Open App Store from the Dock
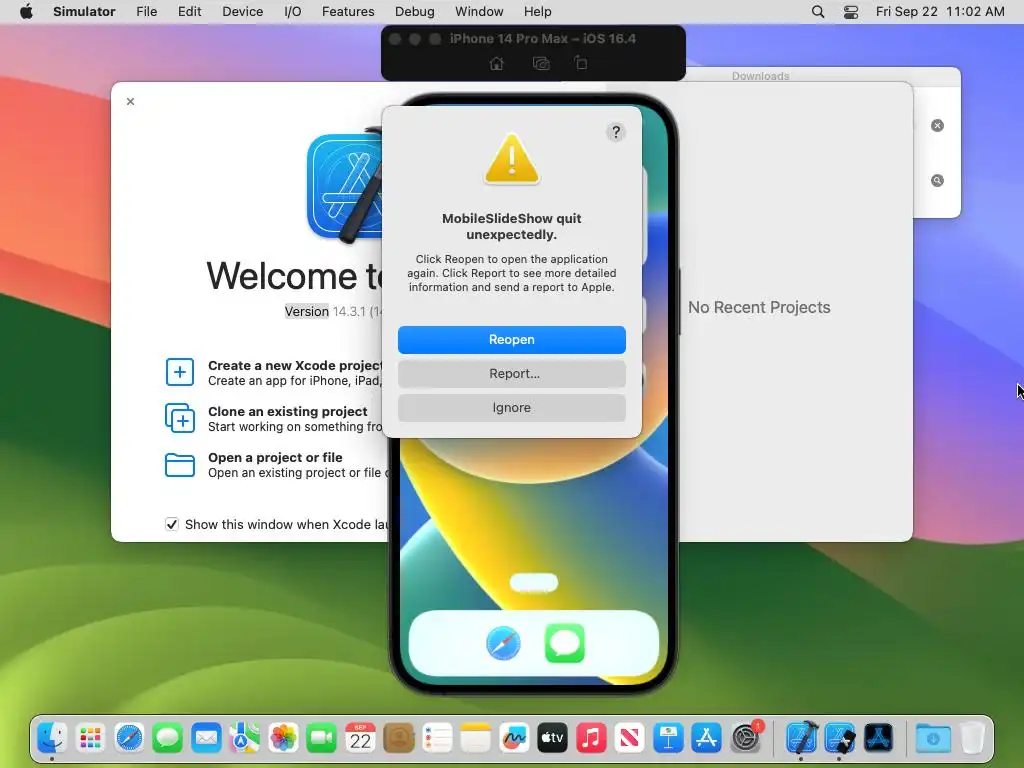The height and width of the screenshot is (768, 1024). pyautogui.click(x=707, y=738)
